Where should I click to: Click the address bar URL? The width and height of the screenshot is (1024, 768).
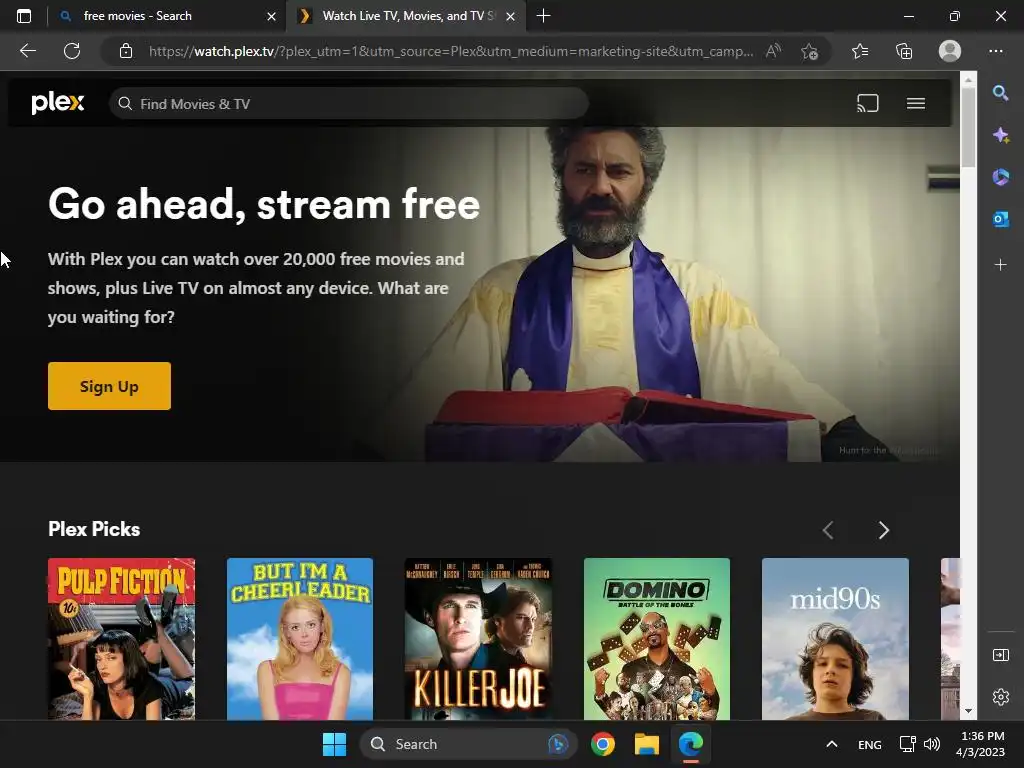[x=451, y=51]
